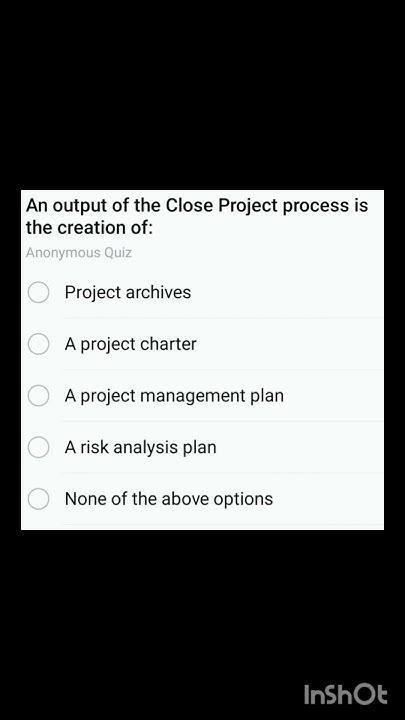Click the text 'the creation of:'

pos(89,227)
